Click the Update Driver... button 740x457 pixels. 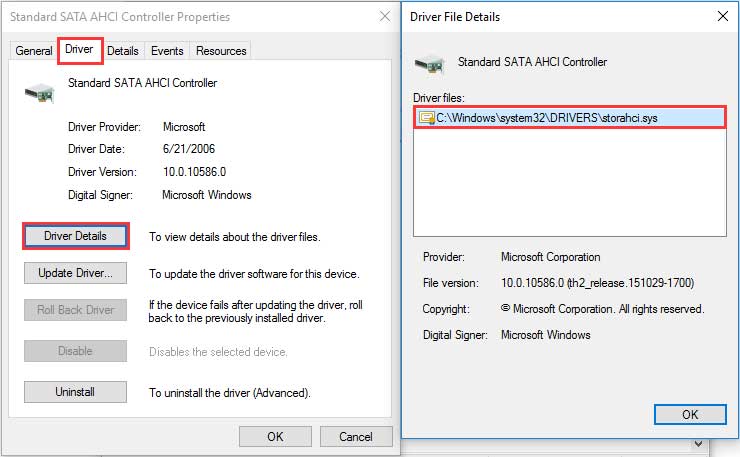[x=76, y=273]
